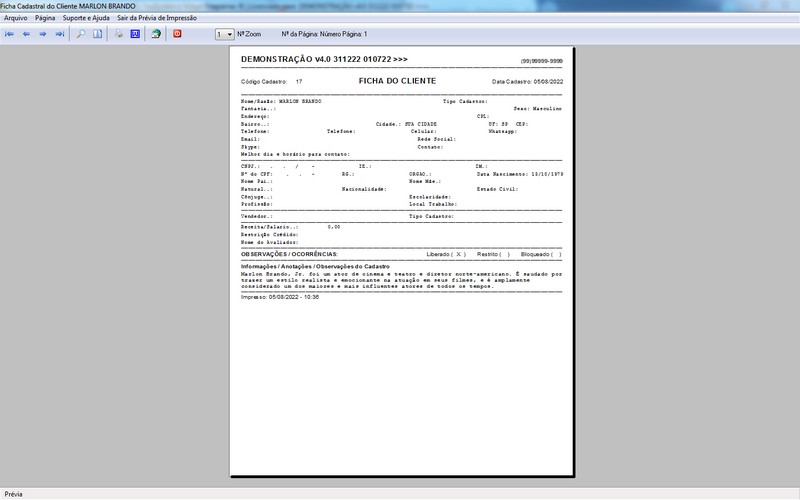Viewport: 800px width, 500px height.
Task: Click the Vendedor.: field label
Action: pyautogui.click(x=257, y=216)
